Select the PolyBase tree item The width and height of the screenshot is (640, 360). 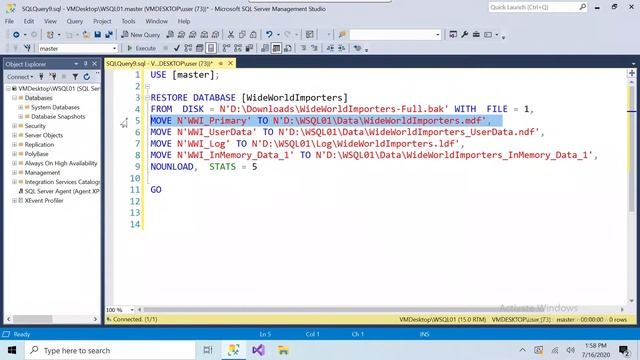(36, 154)
